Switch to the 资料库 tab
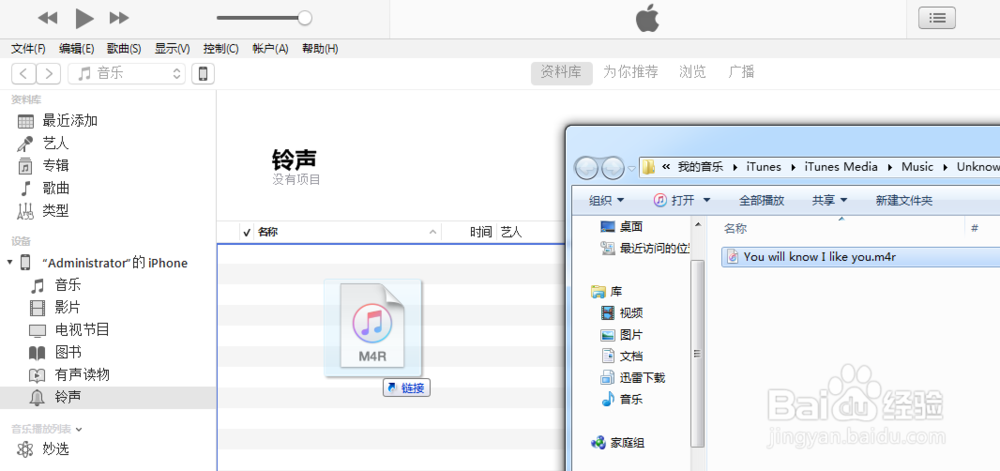 (561, 73)
